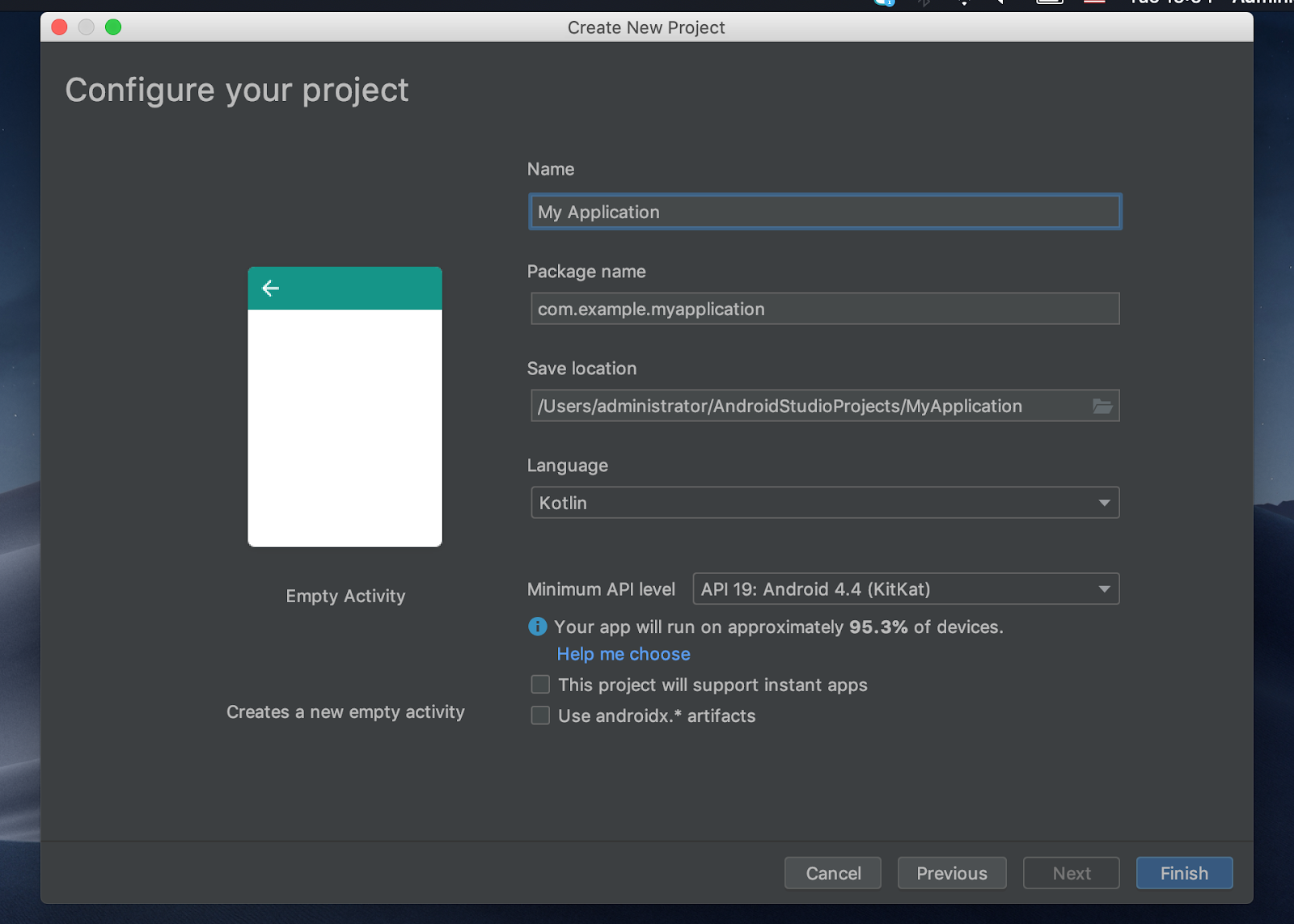Open the Minimum API level dropdown
Viewport: 1294px width, 924px height.
tap(905, 589)
